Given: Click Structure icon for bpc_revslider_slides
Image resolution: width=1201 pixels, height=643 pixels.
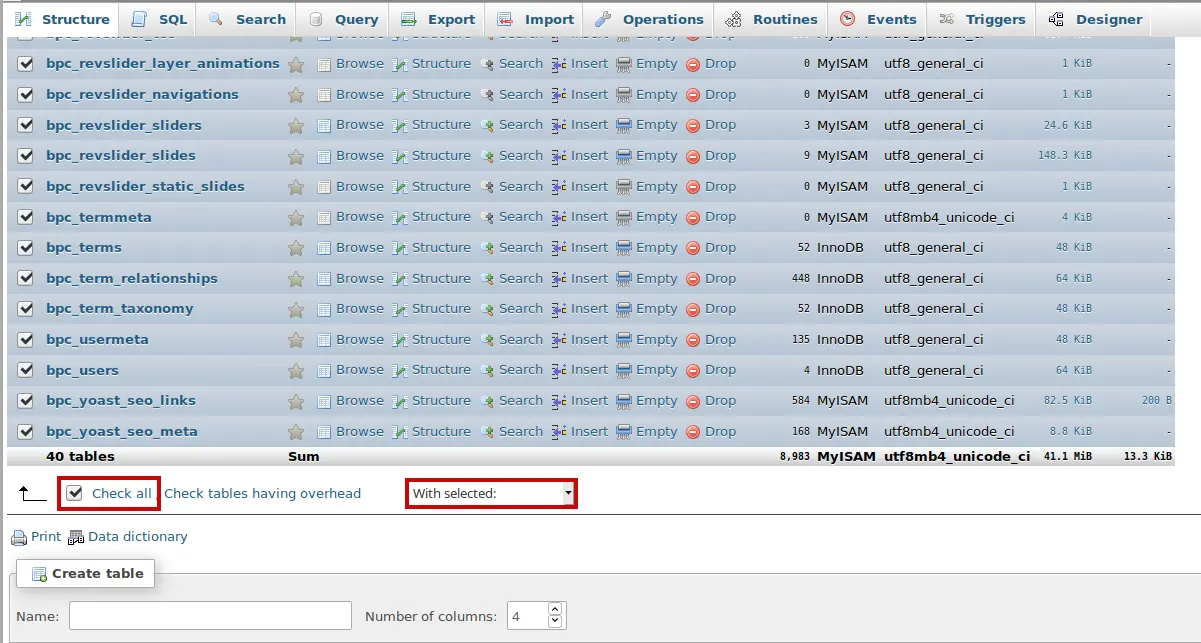Looking at the screenshot, I should click(400, 156).
